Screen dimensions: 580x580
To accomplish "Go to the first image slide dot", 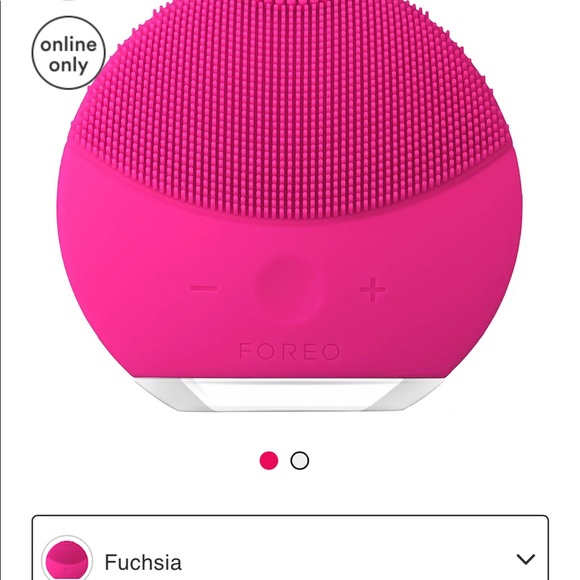I will click(x=269, y=461).
